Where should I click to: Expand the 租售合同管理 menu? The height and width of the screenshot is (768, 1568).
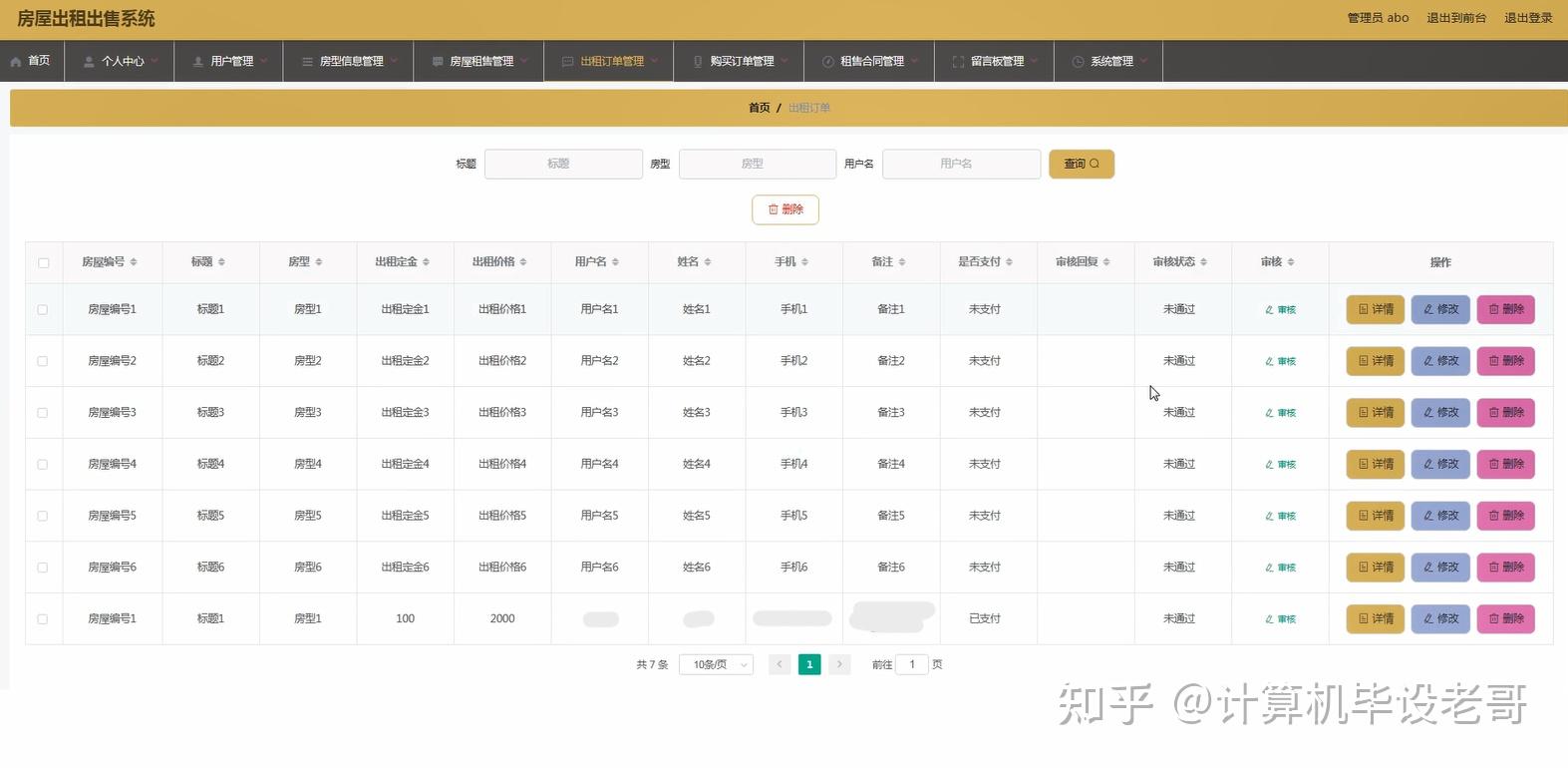[x=869, y=61]
